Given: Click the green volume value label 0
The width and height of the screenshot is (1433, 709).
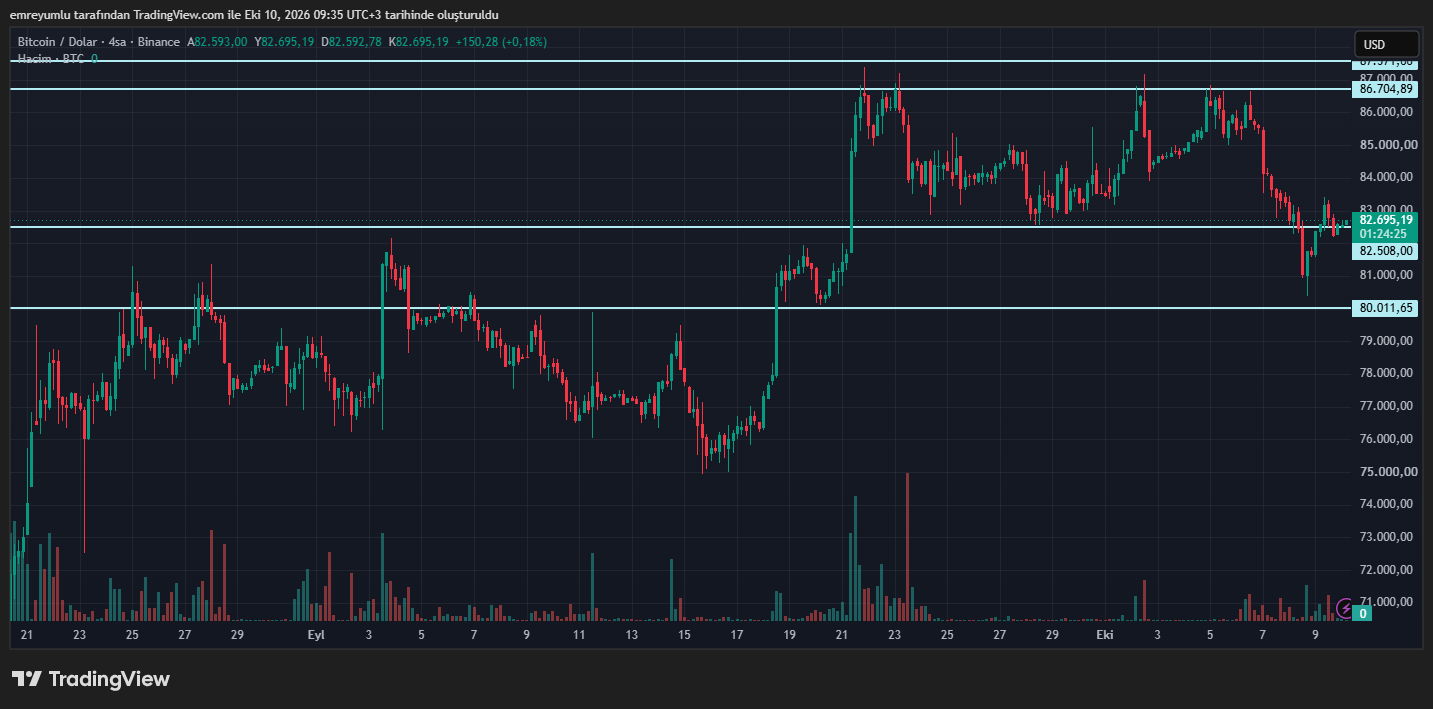Looking at the screenshot, I should coord(1363,613).
